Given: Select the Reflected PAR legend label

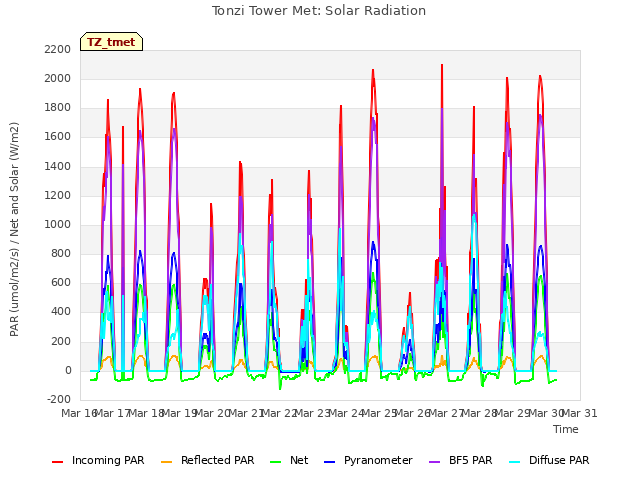Looking at the screenshot, I should coord(218,460).
